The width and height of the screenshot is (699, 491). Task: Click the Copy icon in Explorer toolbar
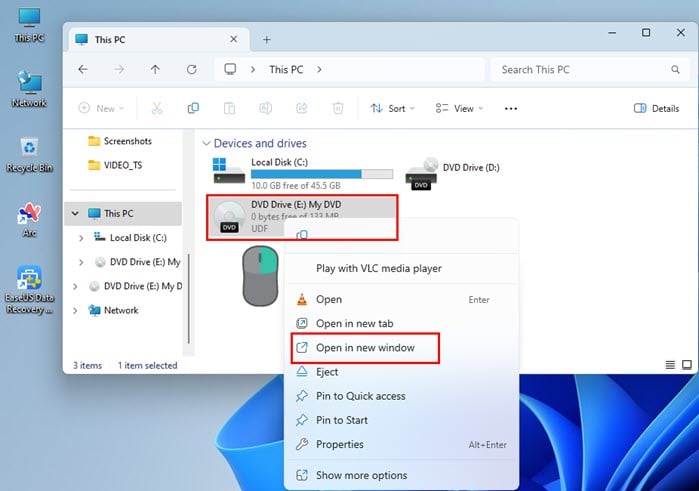(x=193, y=108)
